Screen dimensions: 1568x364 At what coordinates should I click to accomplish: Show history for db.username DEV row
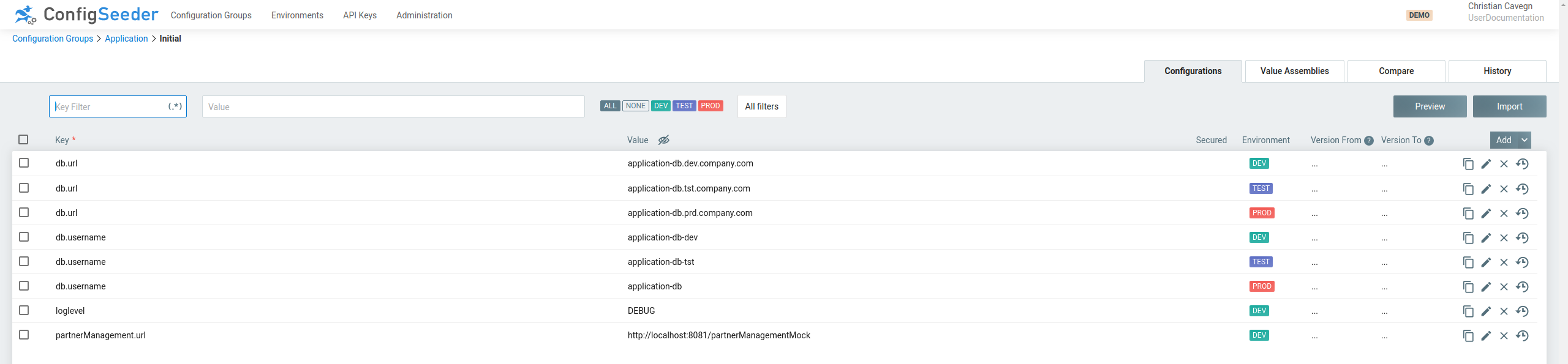[1522, 237]
